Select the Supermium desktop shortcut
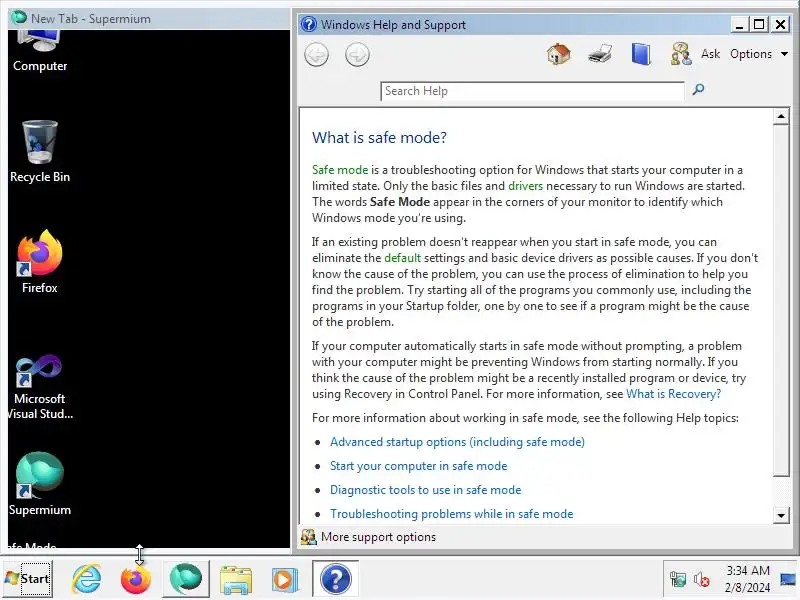Screen dimensions: 800x600 (40, 484)
